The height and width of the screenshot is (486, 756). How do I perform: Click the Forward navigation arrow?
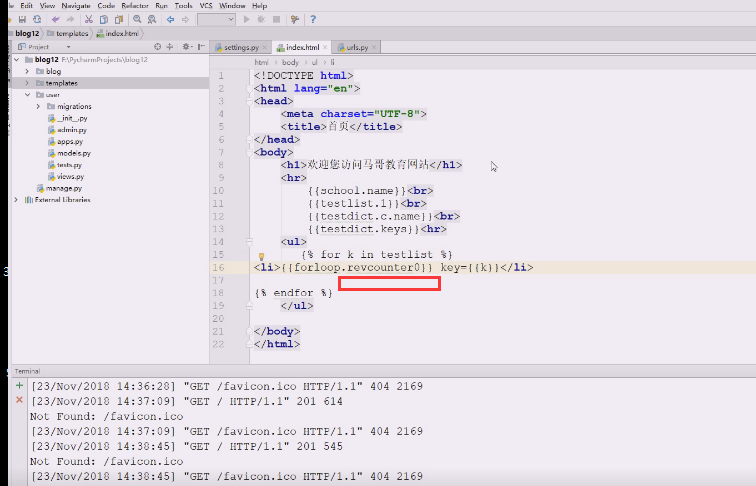tap(185, 19)
